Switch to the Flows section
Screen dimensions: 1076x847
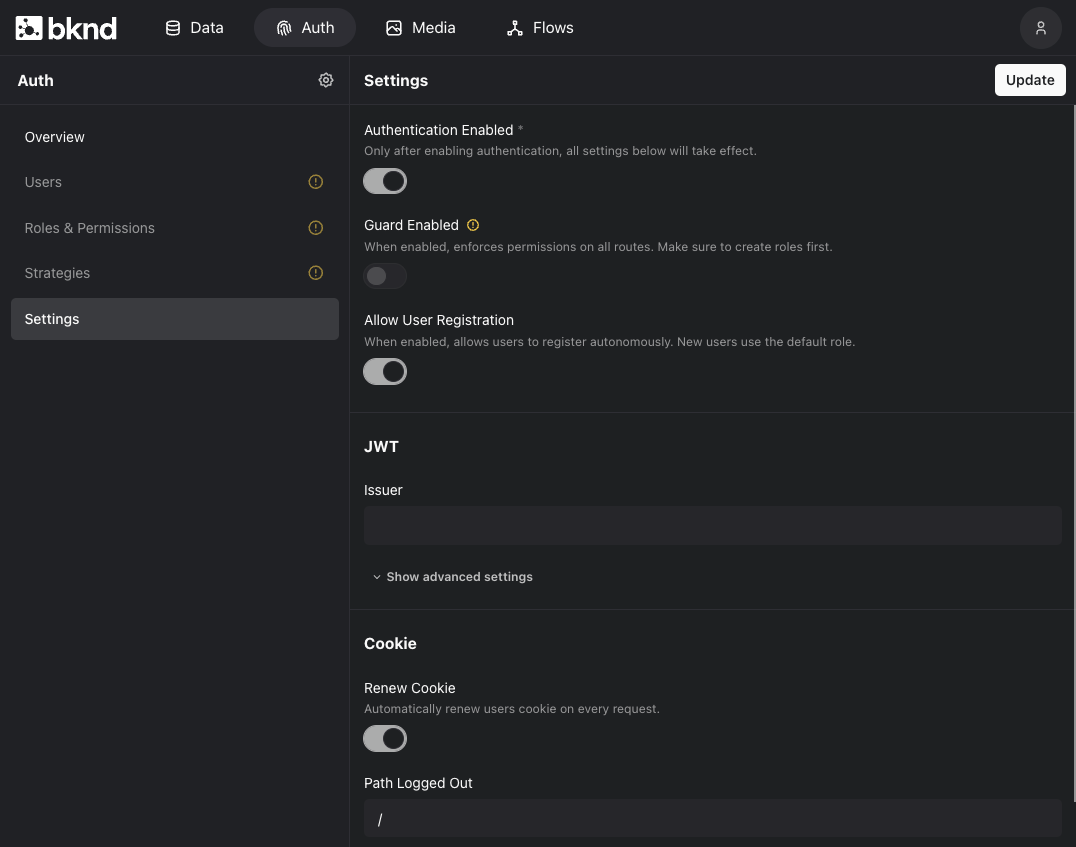pyautogui.click(x=540, y=28)
